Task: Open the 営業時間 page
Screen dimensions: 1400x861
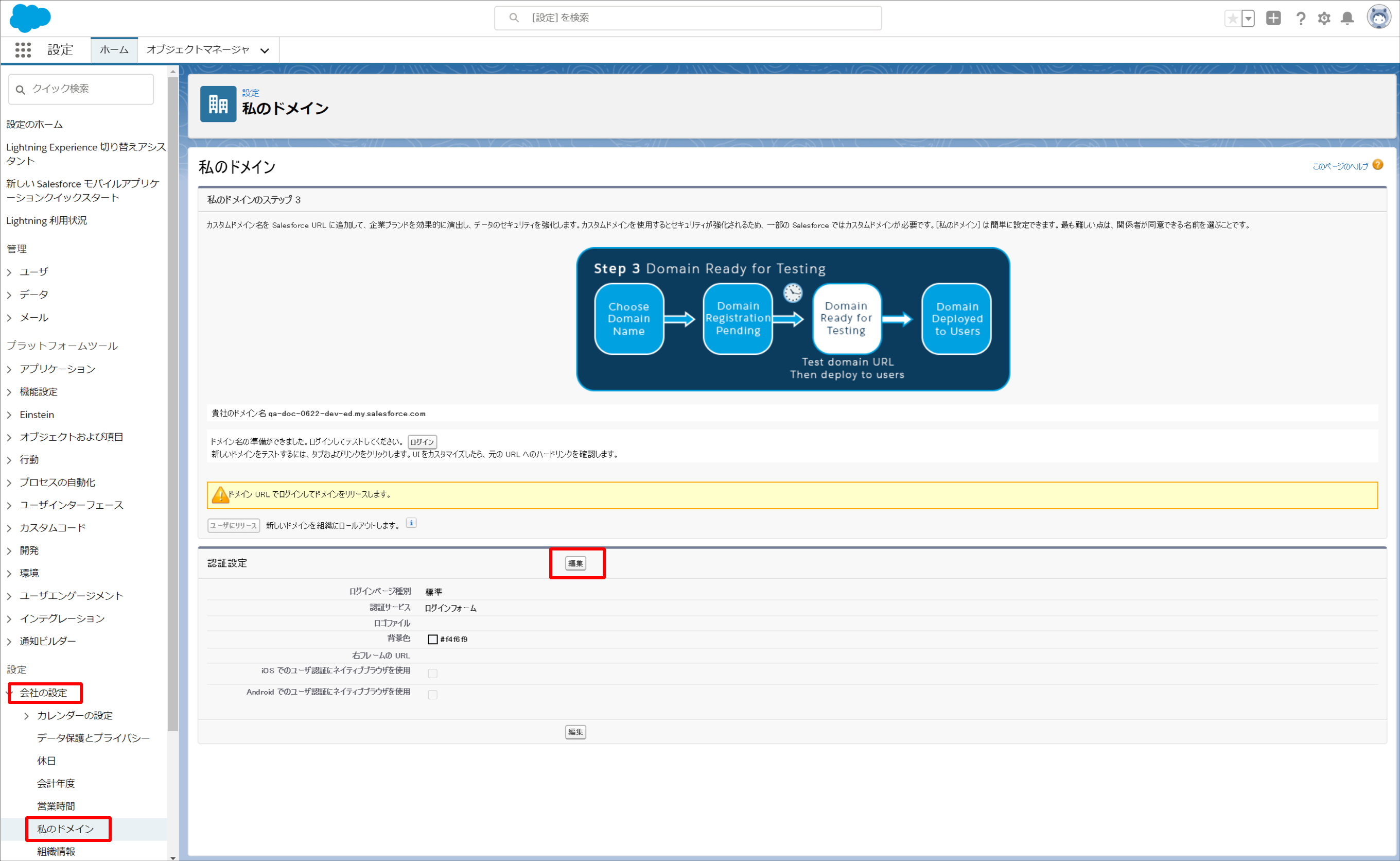Action: click(56, 806)
